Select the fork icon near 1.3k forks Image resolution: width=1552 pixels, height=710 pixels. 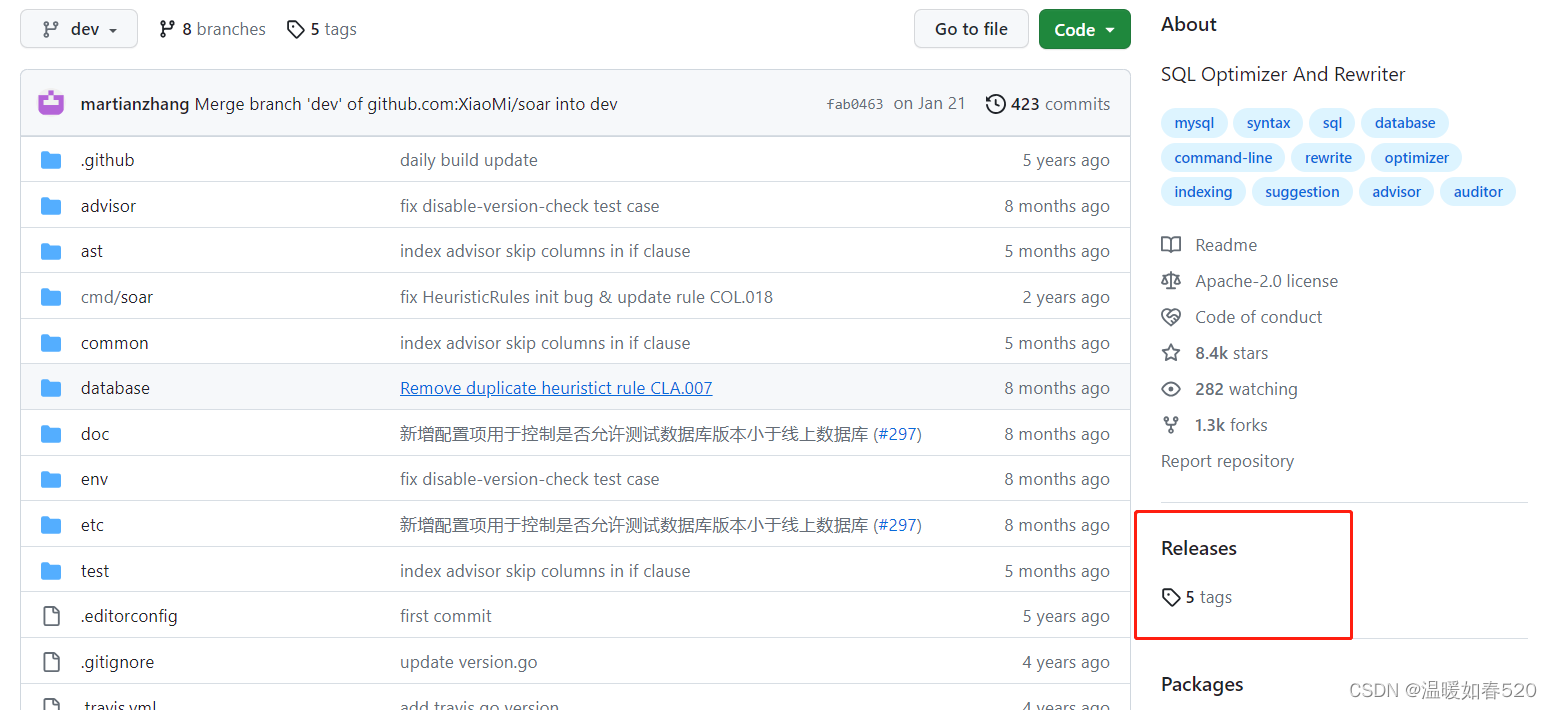[1171, 424]
